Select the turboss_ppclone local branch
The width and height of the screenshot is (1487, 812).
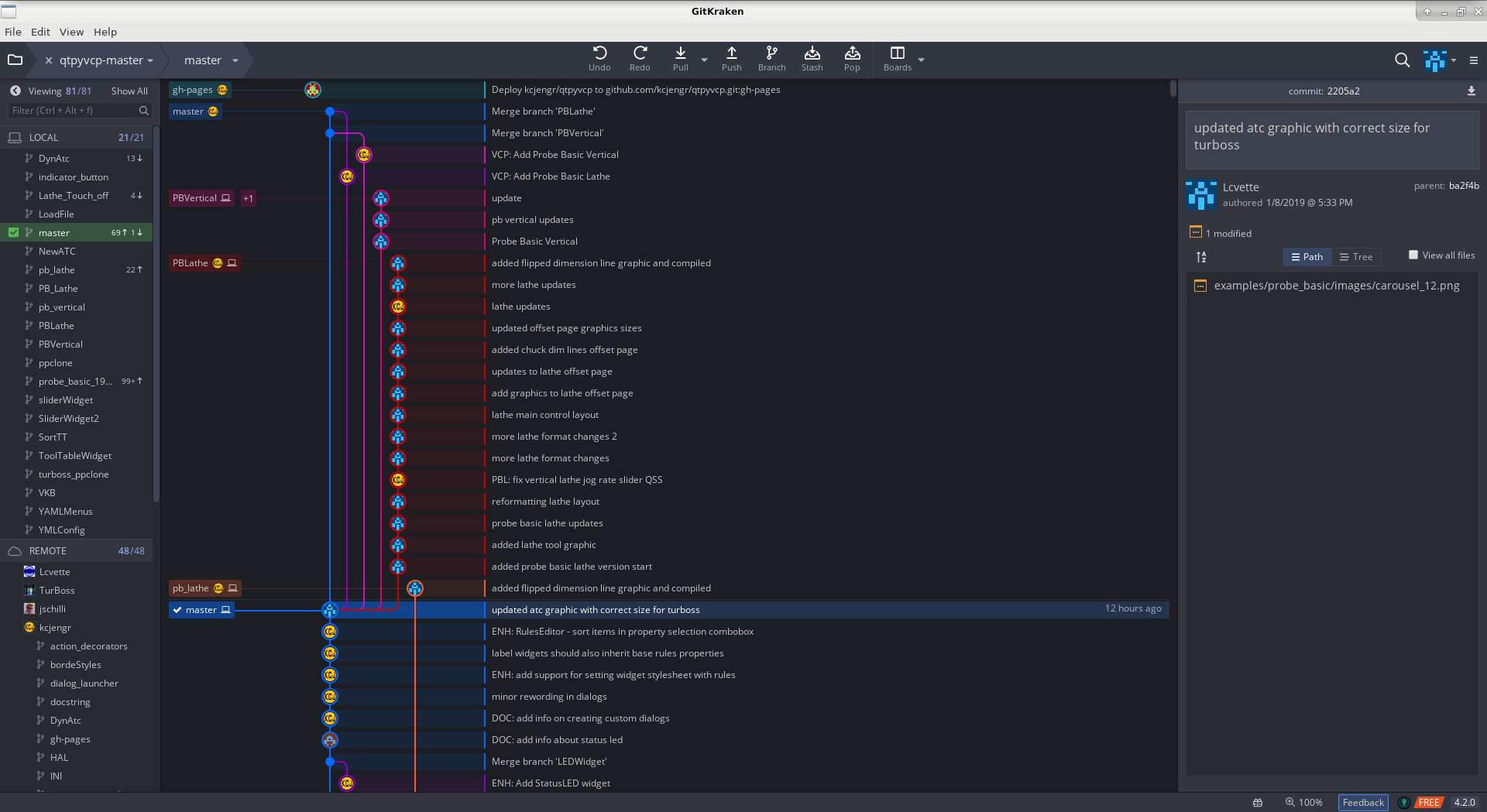coord(74,475)
